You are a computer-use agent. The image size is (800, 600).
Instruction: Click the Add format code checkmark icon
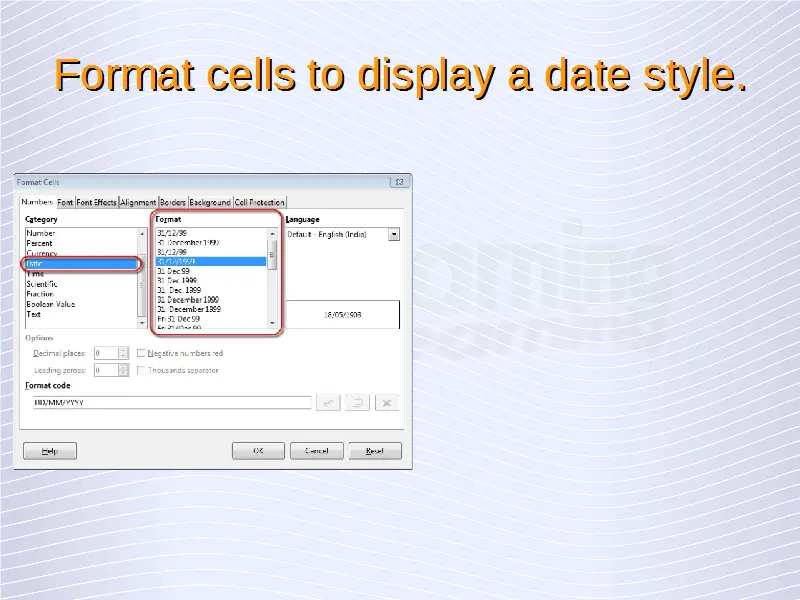pos(328,403)
